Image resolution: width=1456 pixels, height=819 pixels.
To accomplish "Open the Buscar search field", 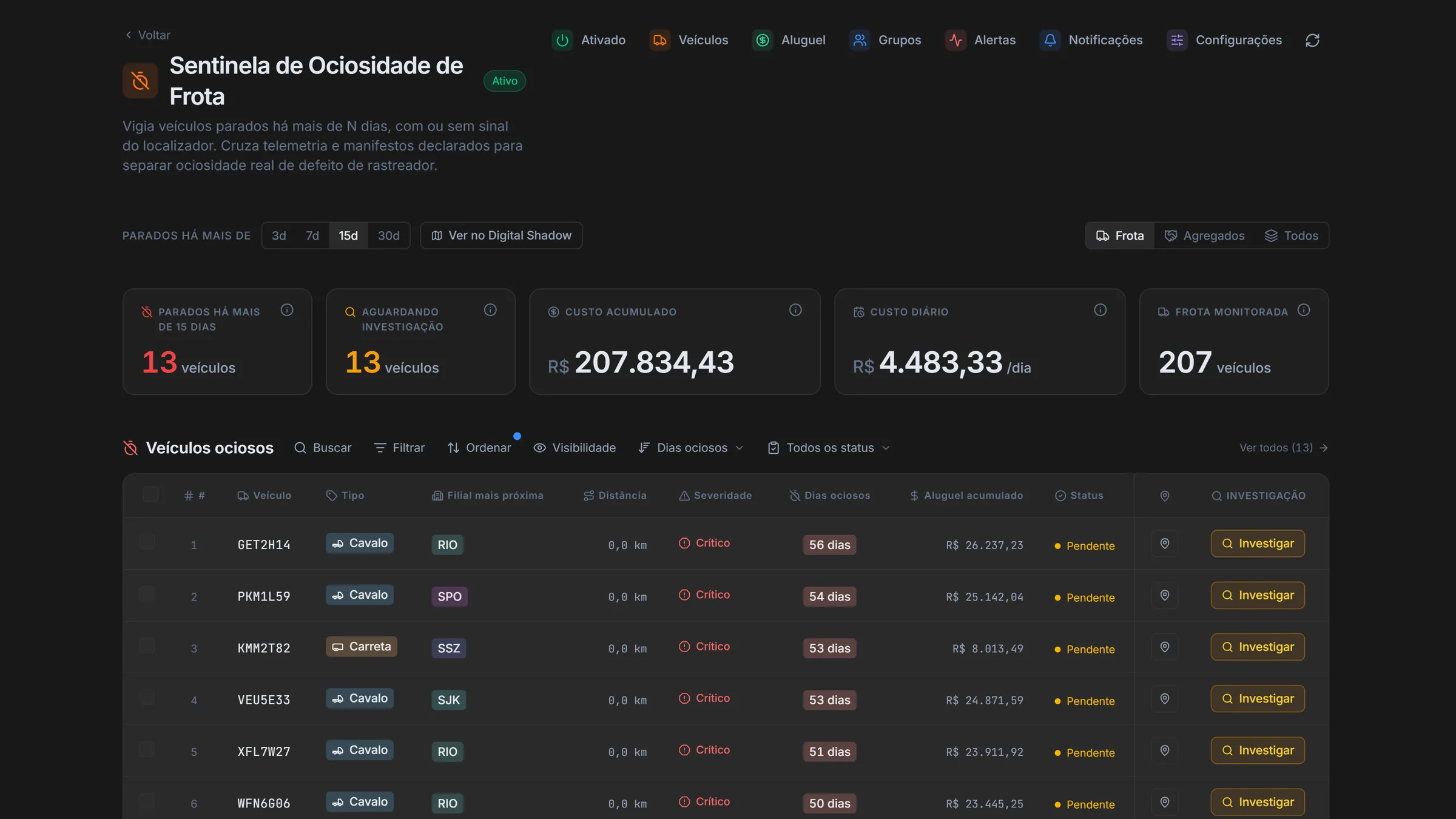I will pos(323,448).
